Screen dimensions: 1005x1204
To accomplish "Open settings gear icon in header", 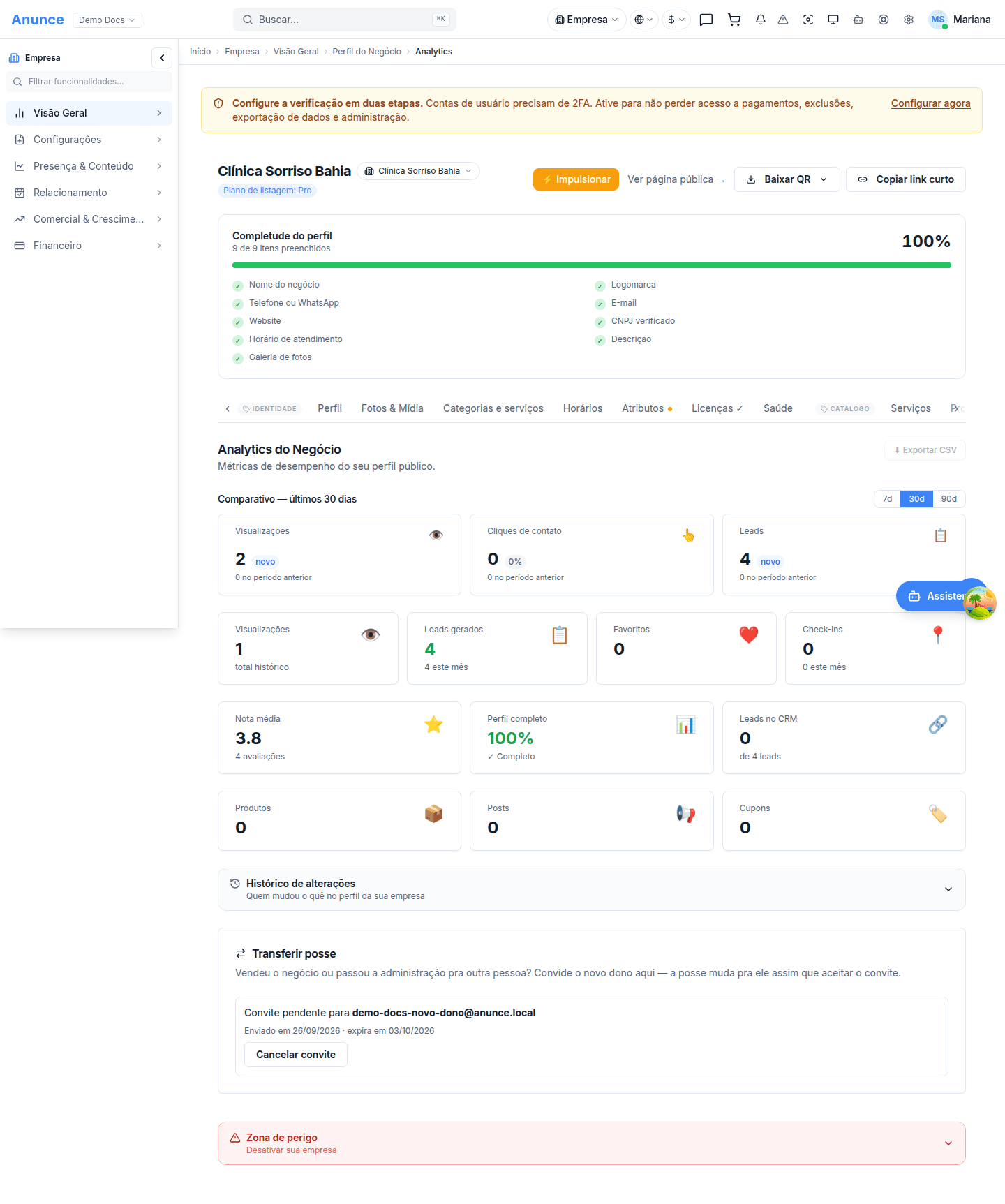I will pos(909,20).
